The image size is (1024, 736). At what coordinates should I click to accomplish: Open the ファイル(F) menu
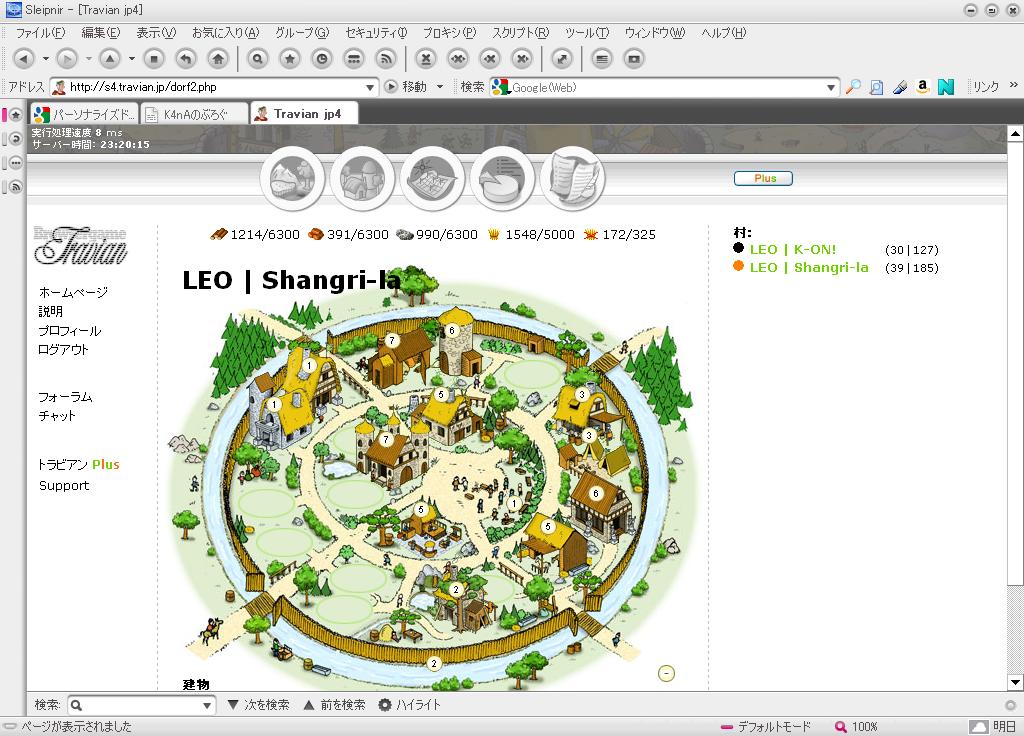(x=40, y=33)
